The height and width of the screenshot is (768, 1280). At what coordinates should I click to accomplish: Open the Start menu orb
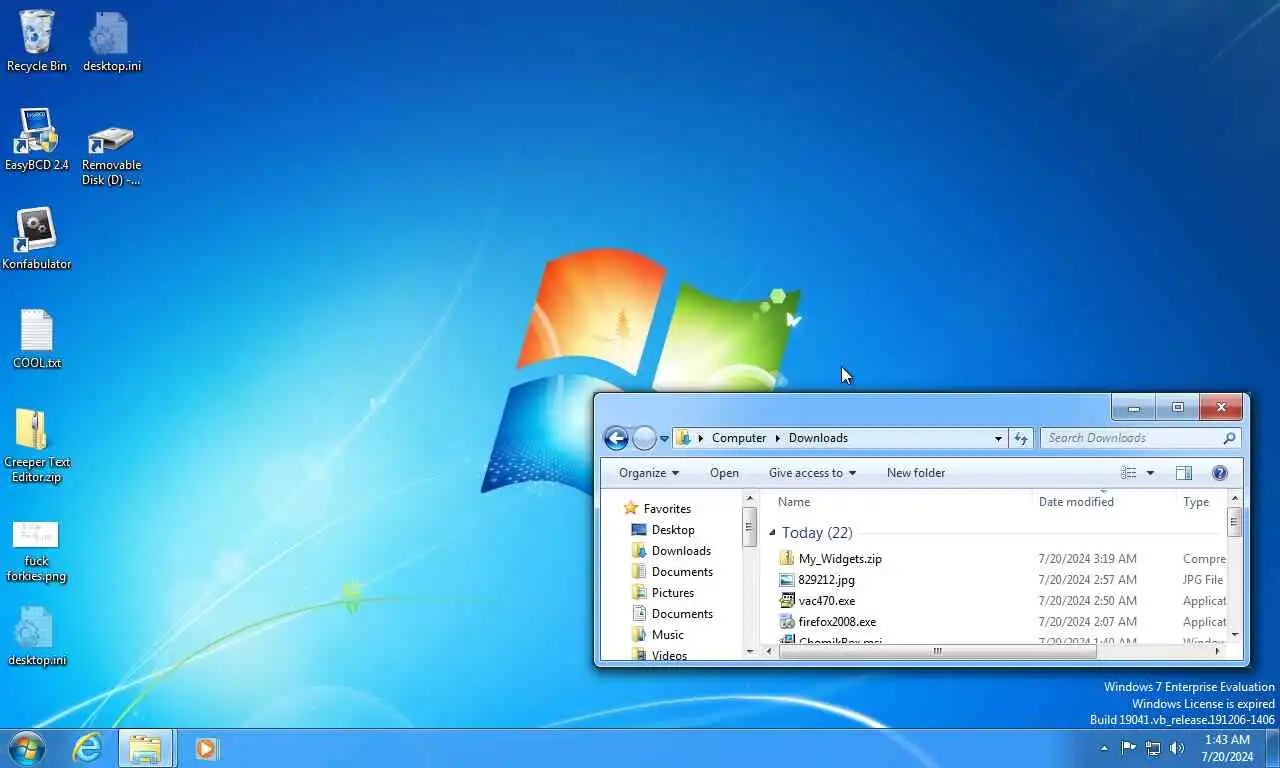(x=27, y=748)
